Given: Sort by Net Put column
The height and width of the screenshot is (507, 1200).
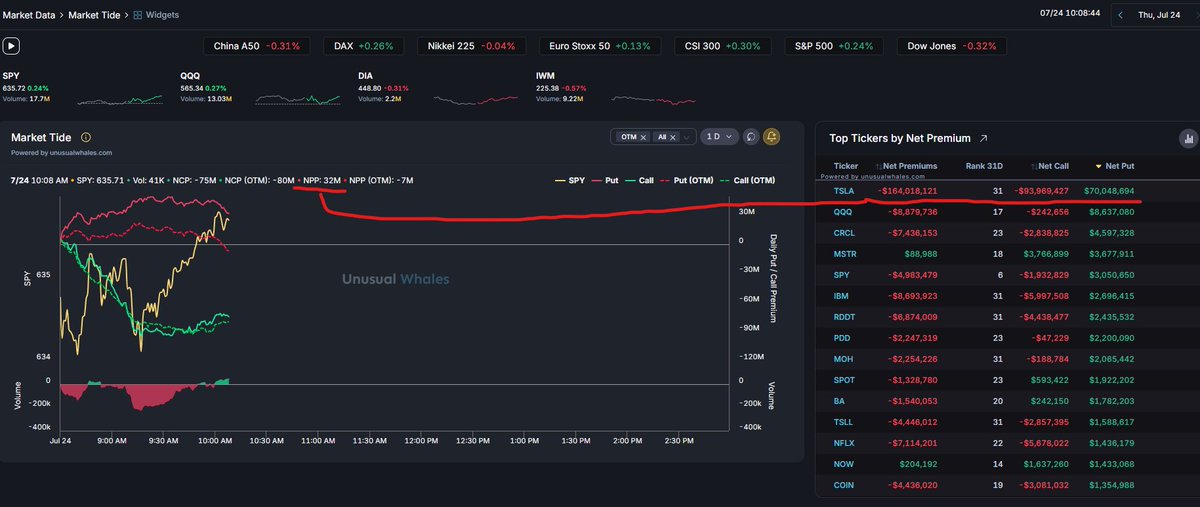Looking at the screenshot, I should click(x=1116, y=166).
